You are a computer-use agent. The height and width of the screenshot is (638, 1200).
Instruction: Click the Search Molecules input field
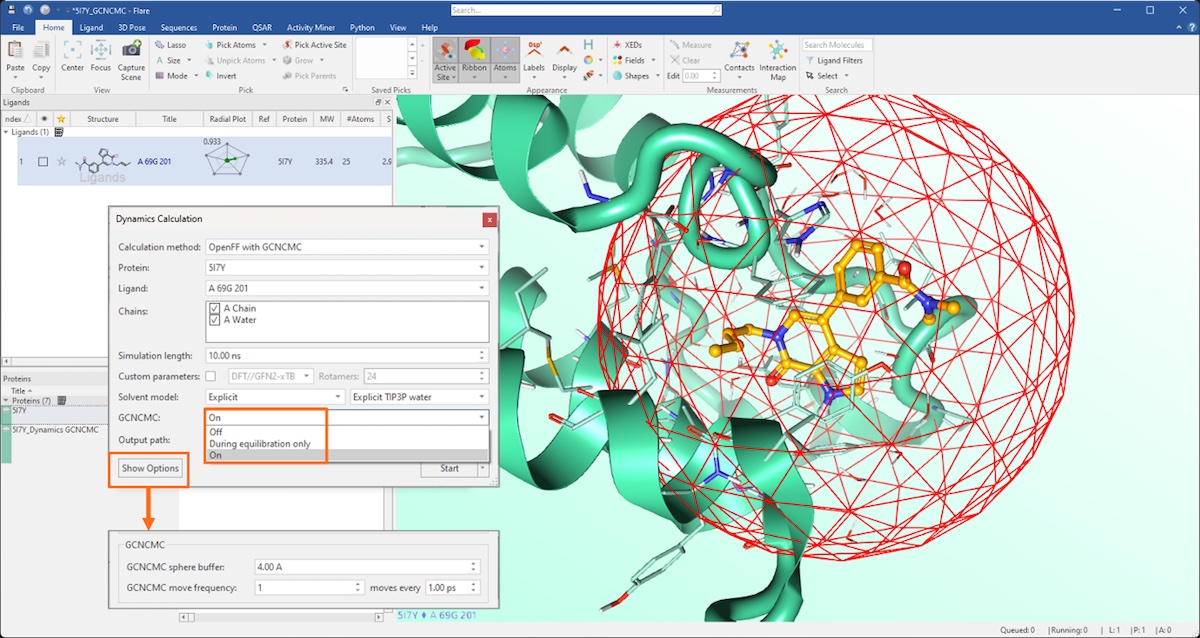pos(837,45)
